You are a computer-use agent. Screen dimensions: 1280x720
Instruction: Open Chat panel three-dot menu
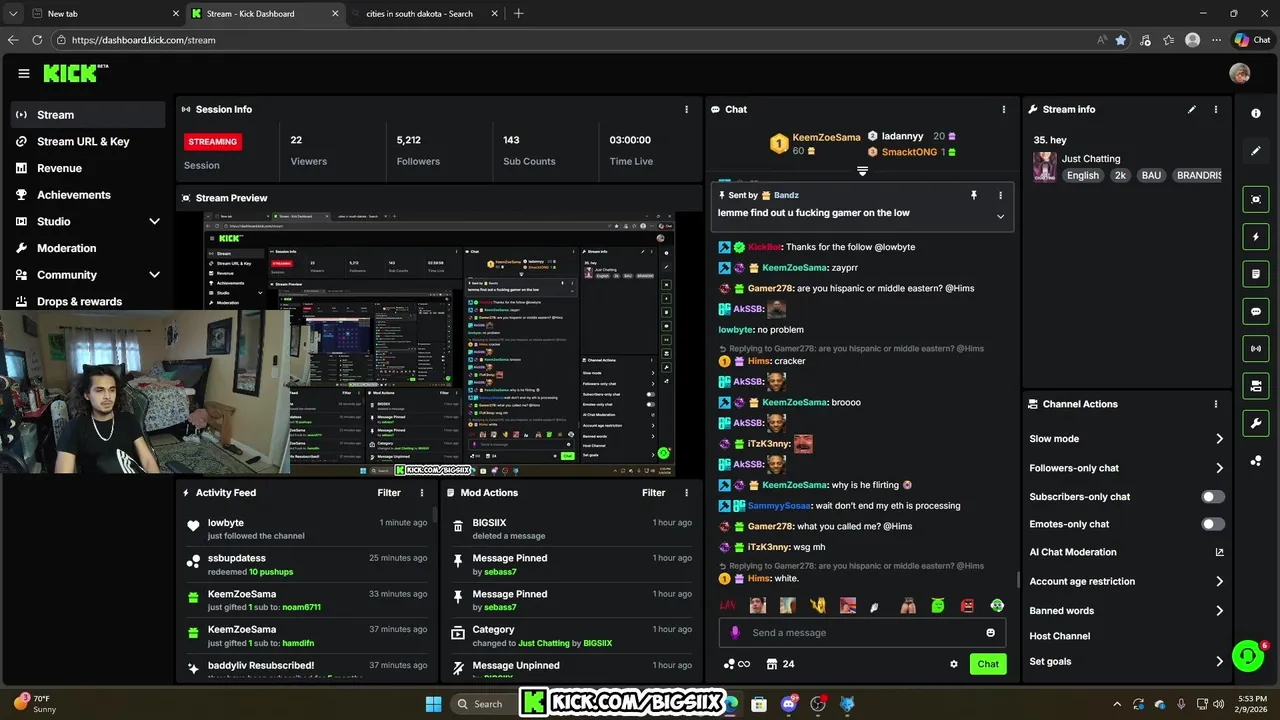[1004, 109]
